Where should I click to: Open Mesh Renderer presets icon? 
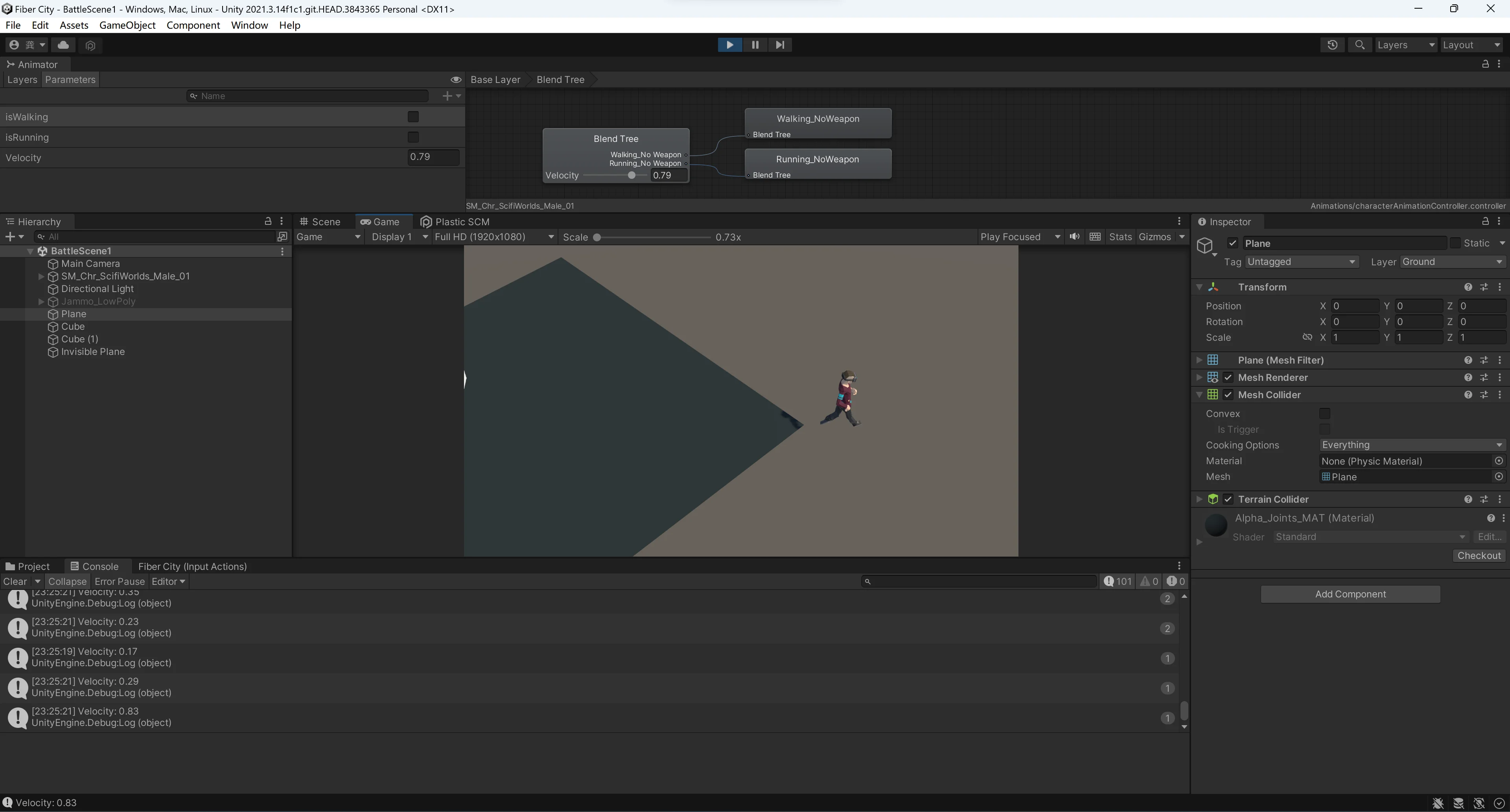[1484, 377]
